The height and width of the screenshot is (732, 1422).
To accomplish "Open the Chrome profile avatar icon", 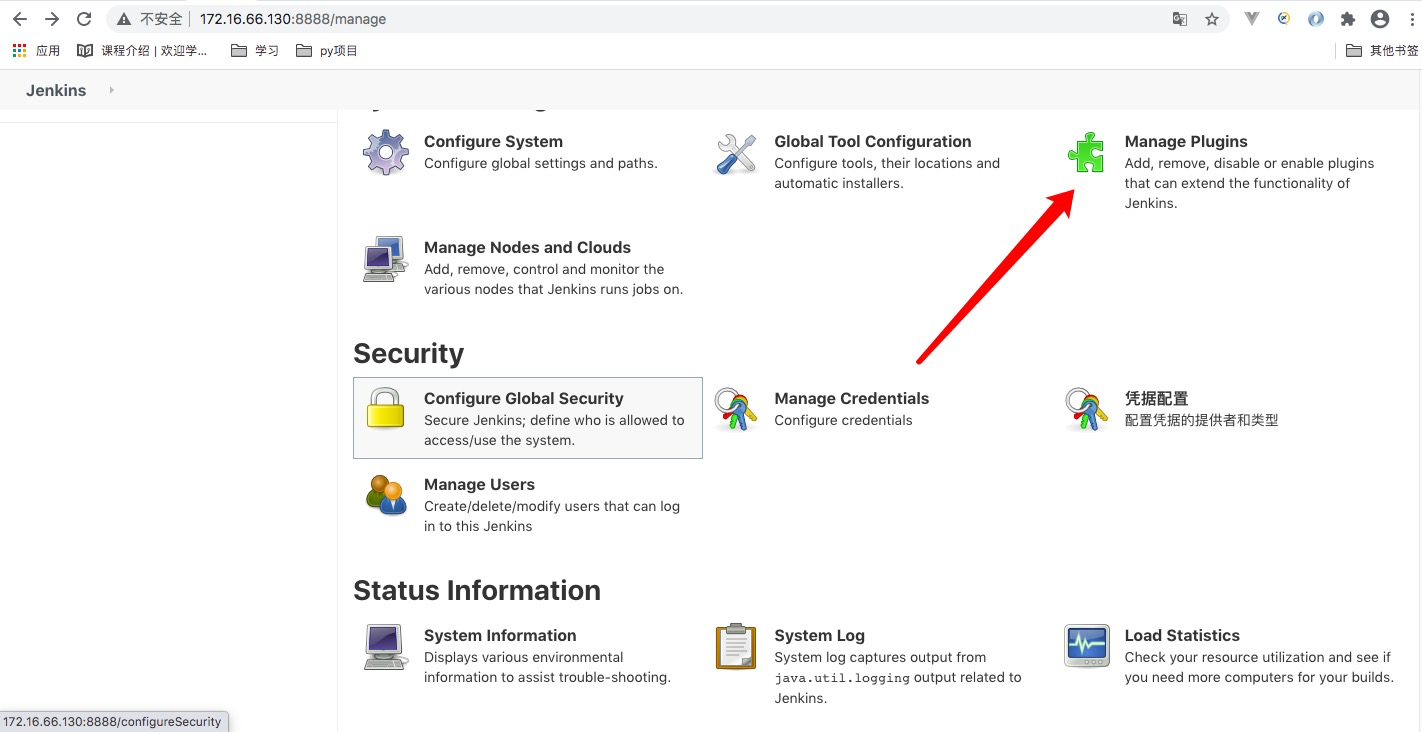I will [x=1380, y=19].
